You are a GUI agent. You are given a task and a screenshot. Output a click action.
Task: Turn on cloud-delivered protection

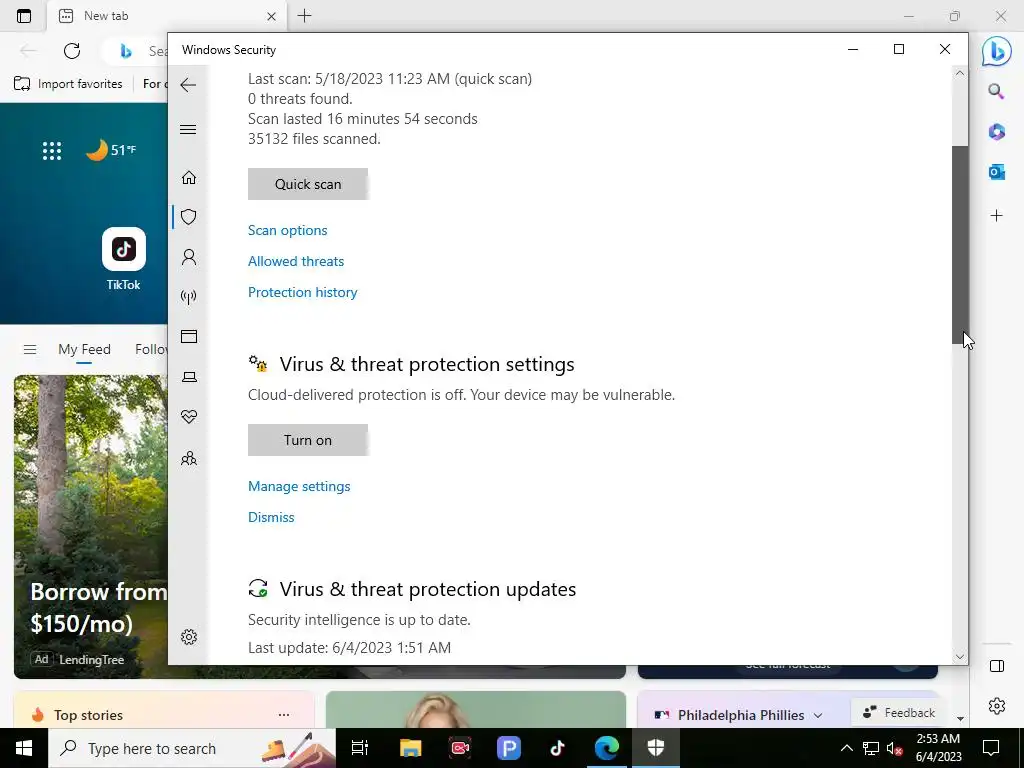(308, 440)
